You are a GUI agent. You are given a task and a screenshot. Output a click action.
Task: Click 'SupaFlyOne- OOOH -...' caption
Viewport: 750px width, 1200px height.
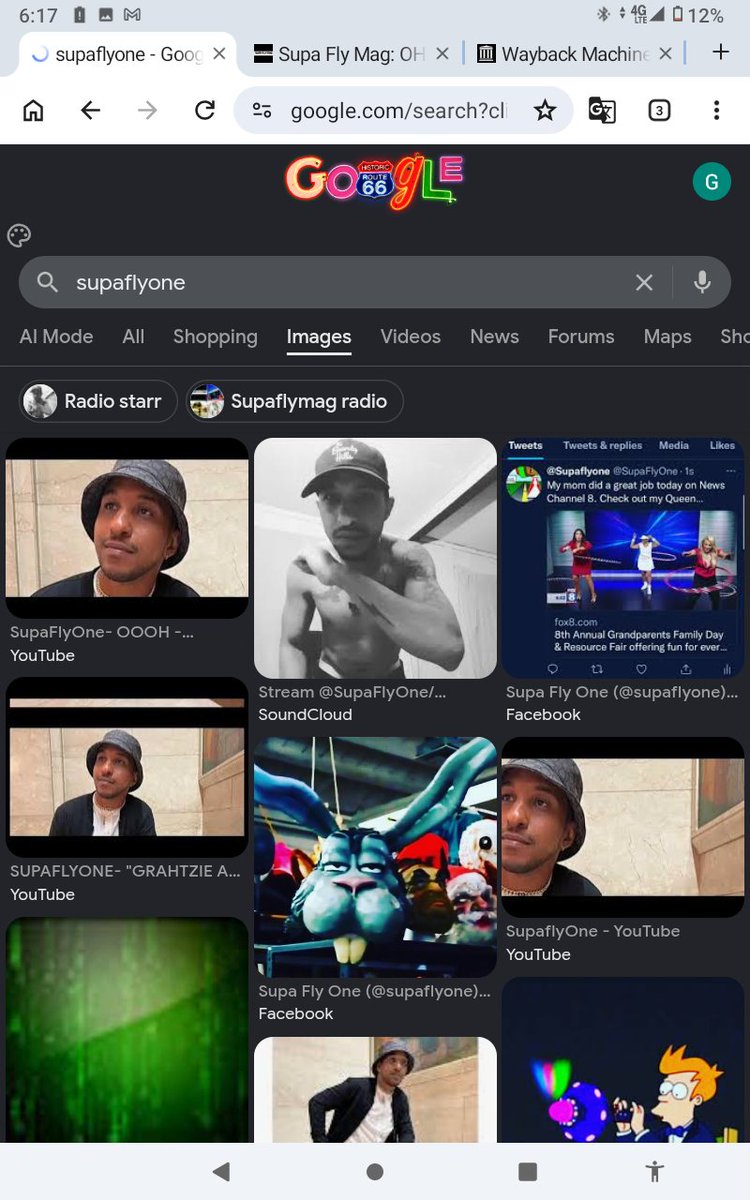coord(102,632)
